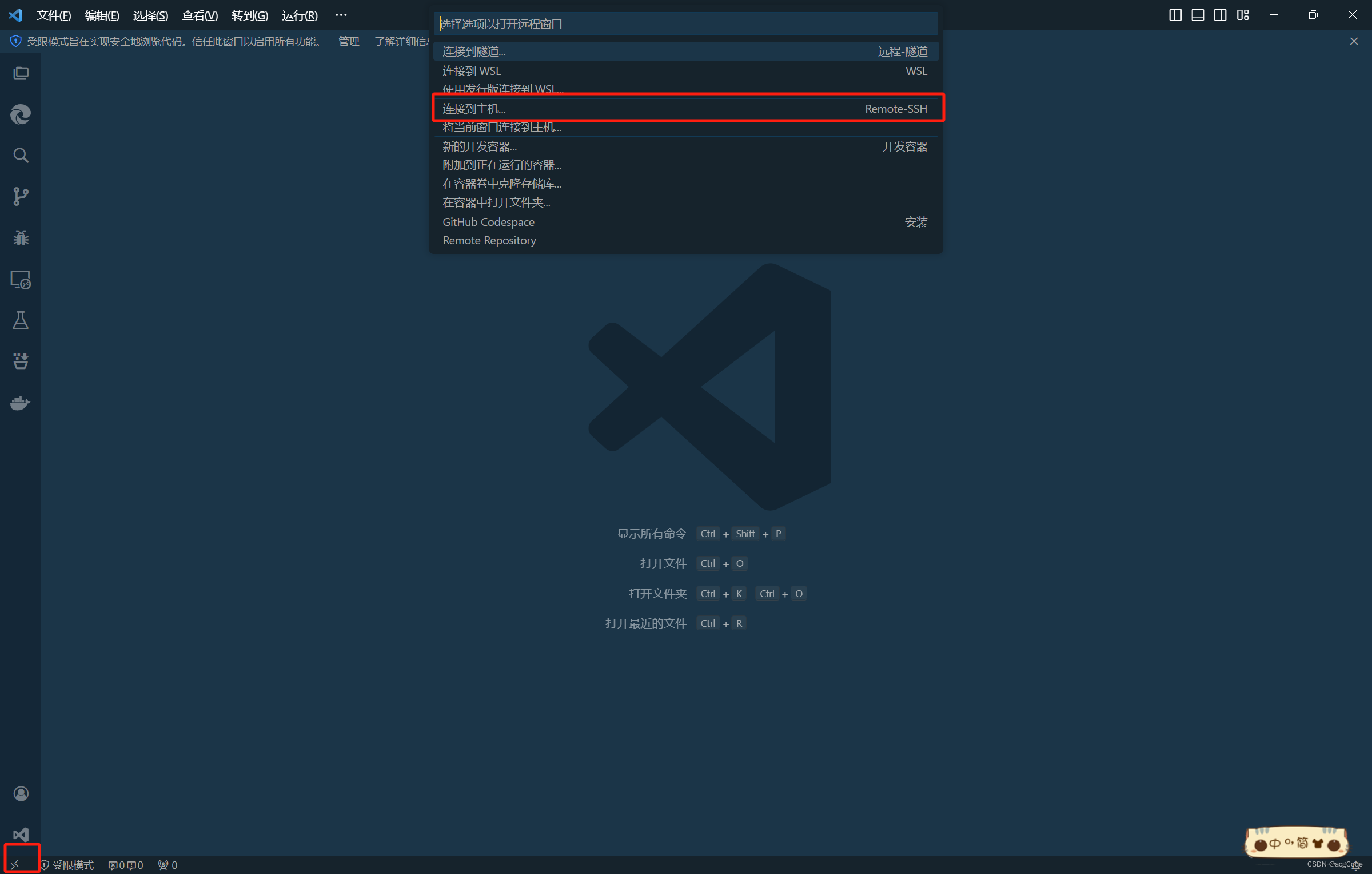This screenshot has width=1372, height=874.
Task: Select 连接到 WSL option
Action: pyautogui.click(x=685, y=71)
